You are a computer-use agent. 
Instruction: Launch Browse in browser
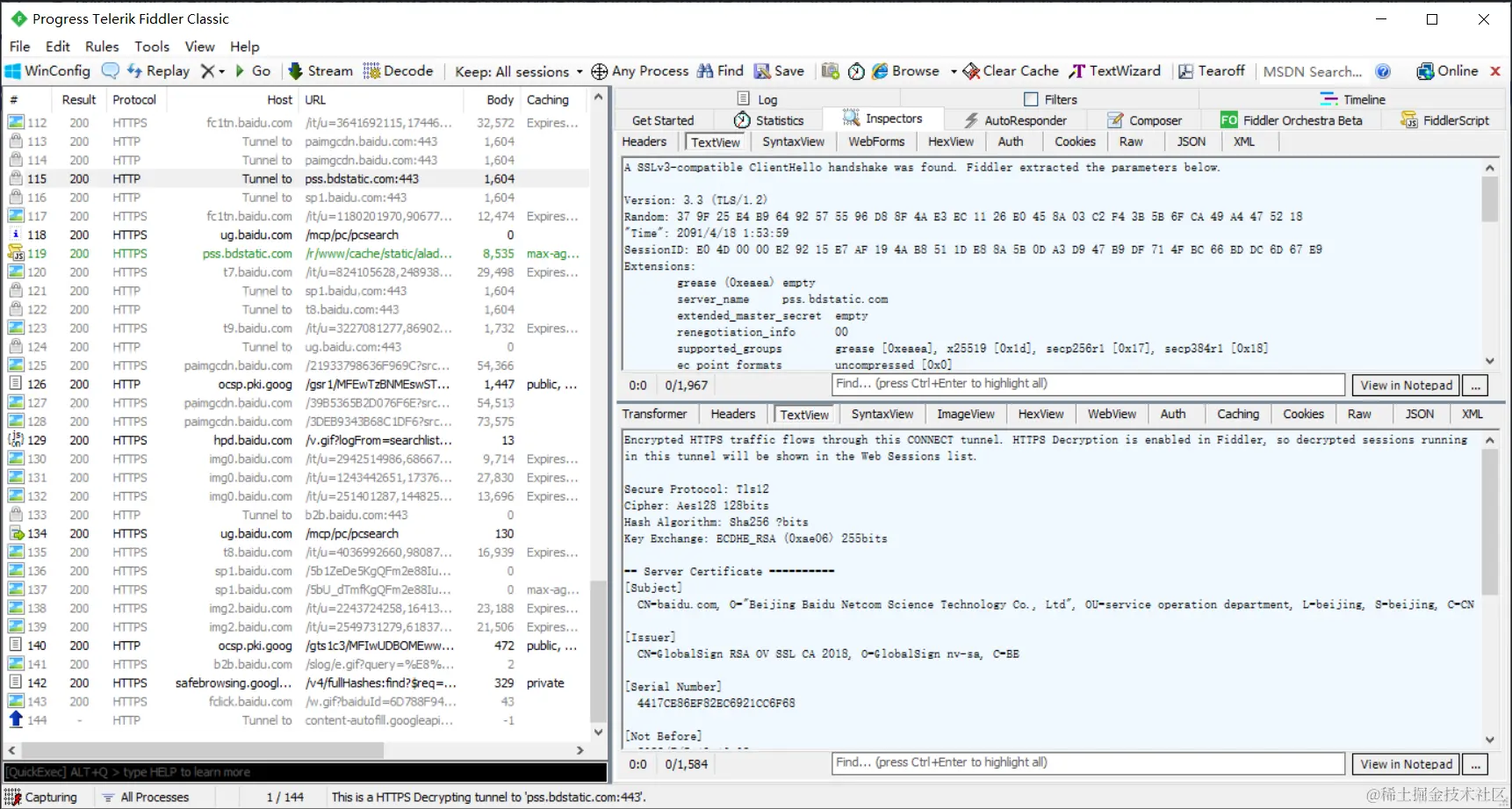coord(905,71)
